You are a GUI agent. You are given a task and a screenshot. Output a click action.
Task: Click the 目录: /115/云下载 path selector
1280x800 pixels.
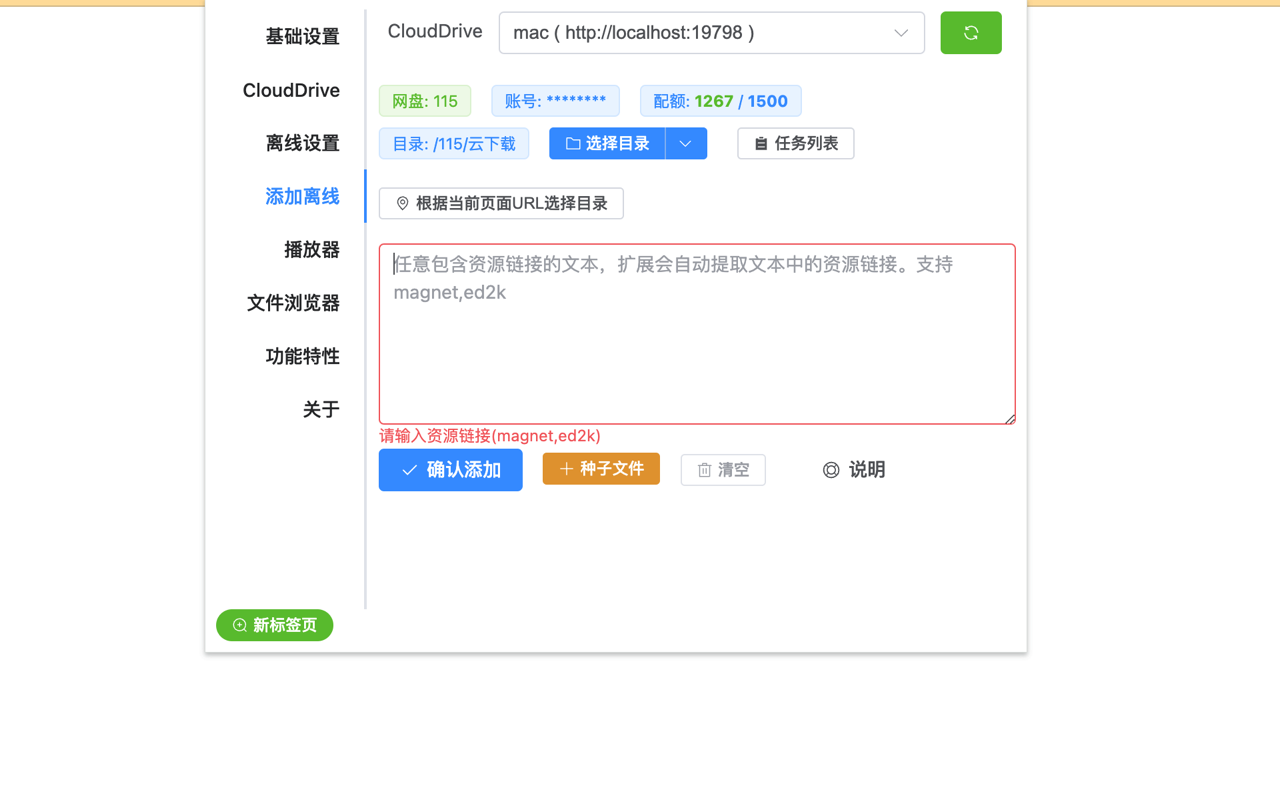point(453,143)
